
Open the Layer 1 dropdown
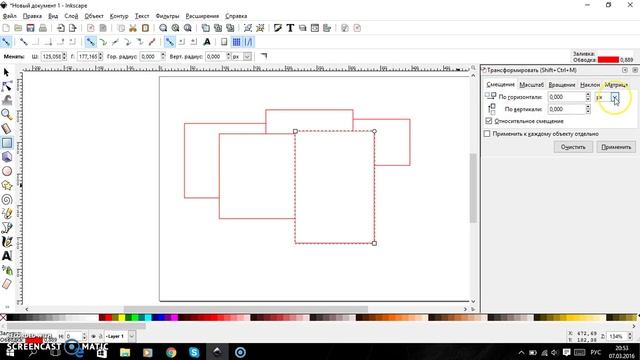click(132, 336)
